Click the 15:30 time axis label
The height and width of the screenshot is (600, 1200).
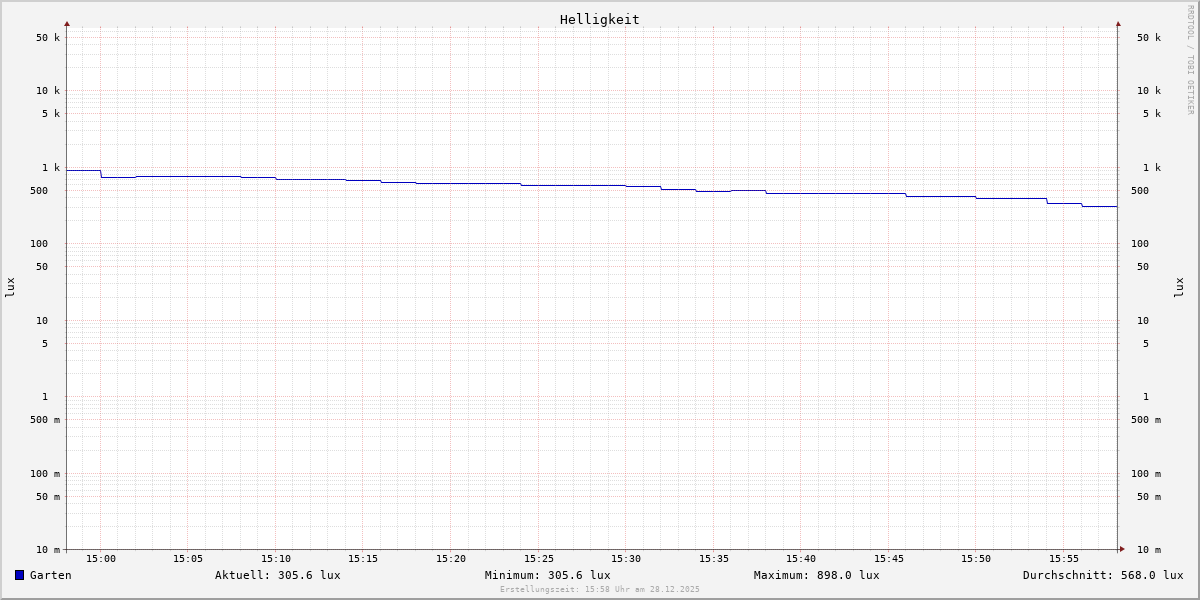[626, 559]
